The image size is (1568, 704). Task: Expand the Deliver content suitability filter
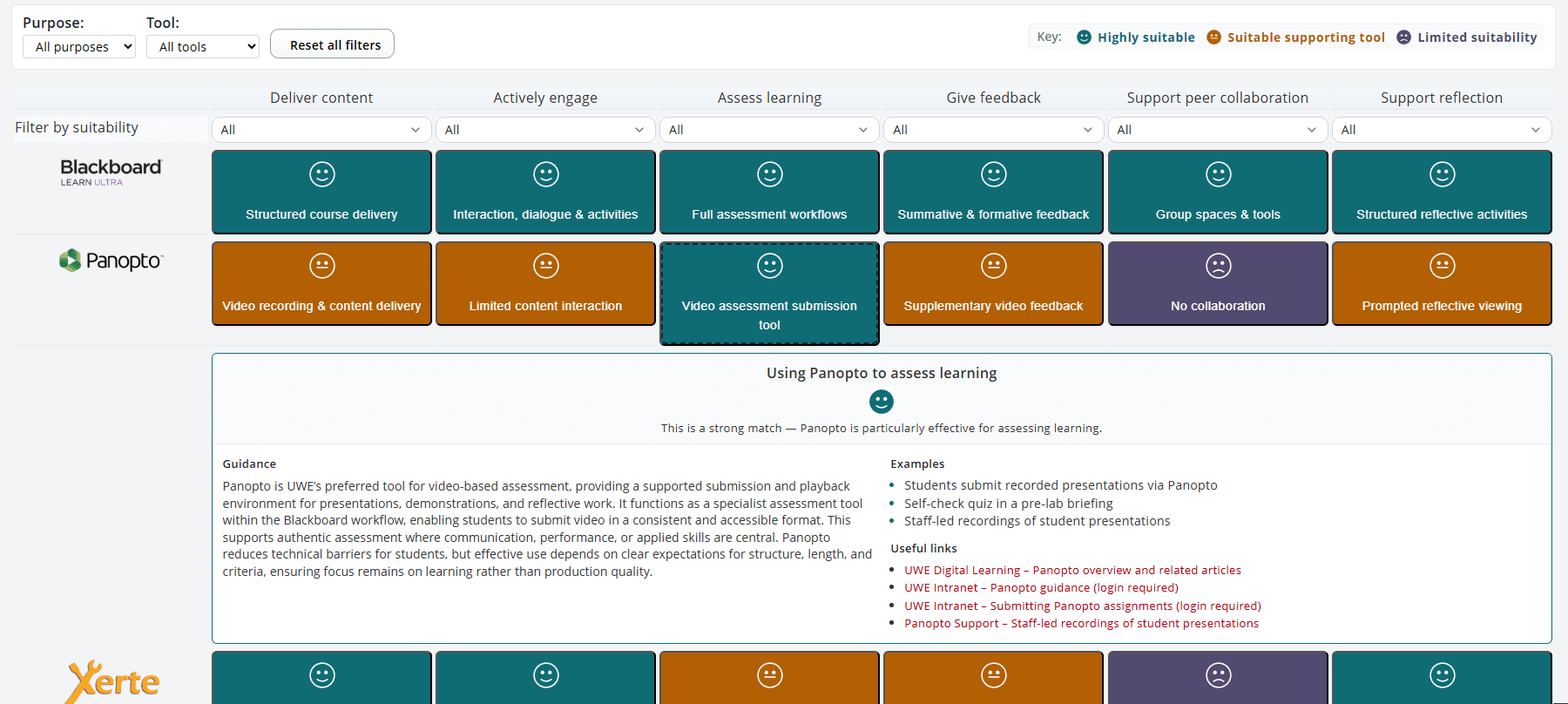pos(321,130)
